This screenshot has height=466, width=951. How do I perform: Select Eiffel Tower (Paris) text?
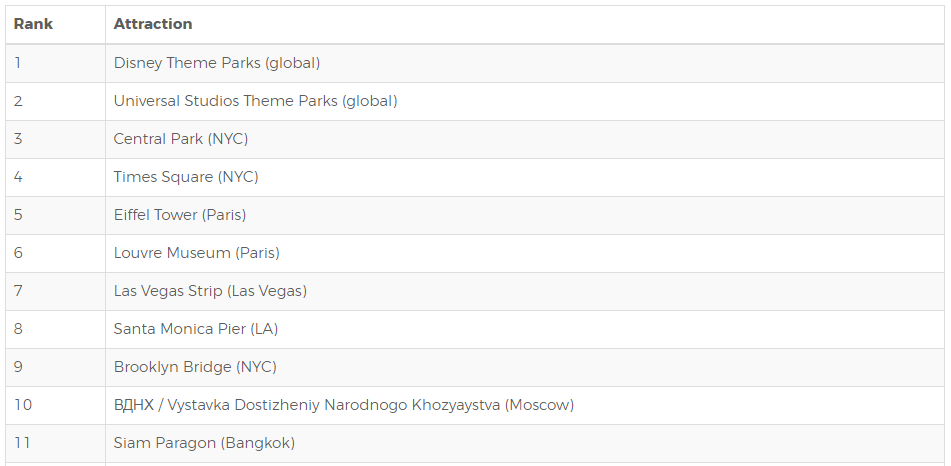(180, 215)
